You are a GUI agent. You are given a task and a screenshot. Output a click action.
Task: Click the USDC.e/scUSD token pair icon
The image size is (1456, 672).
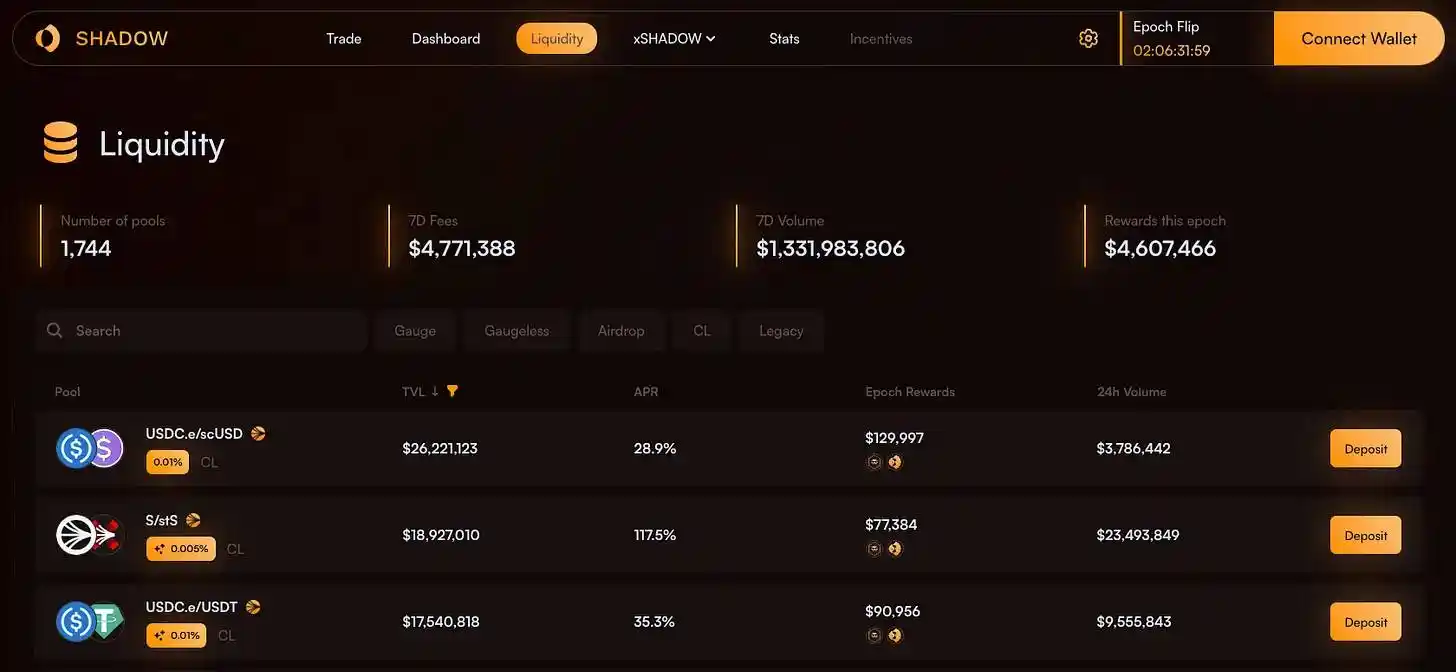pyautogui.click(x=89, y=449)
